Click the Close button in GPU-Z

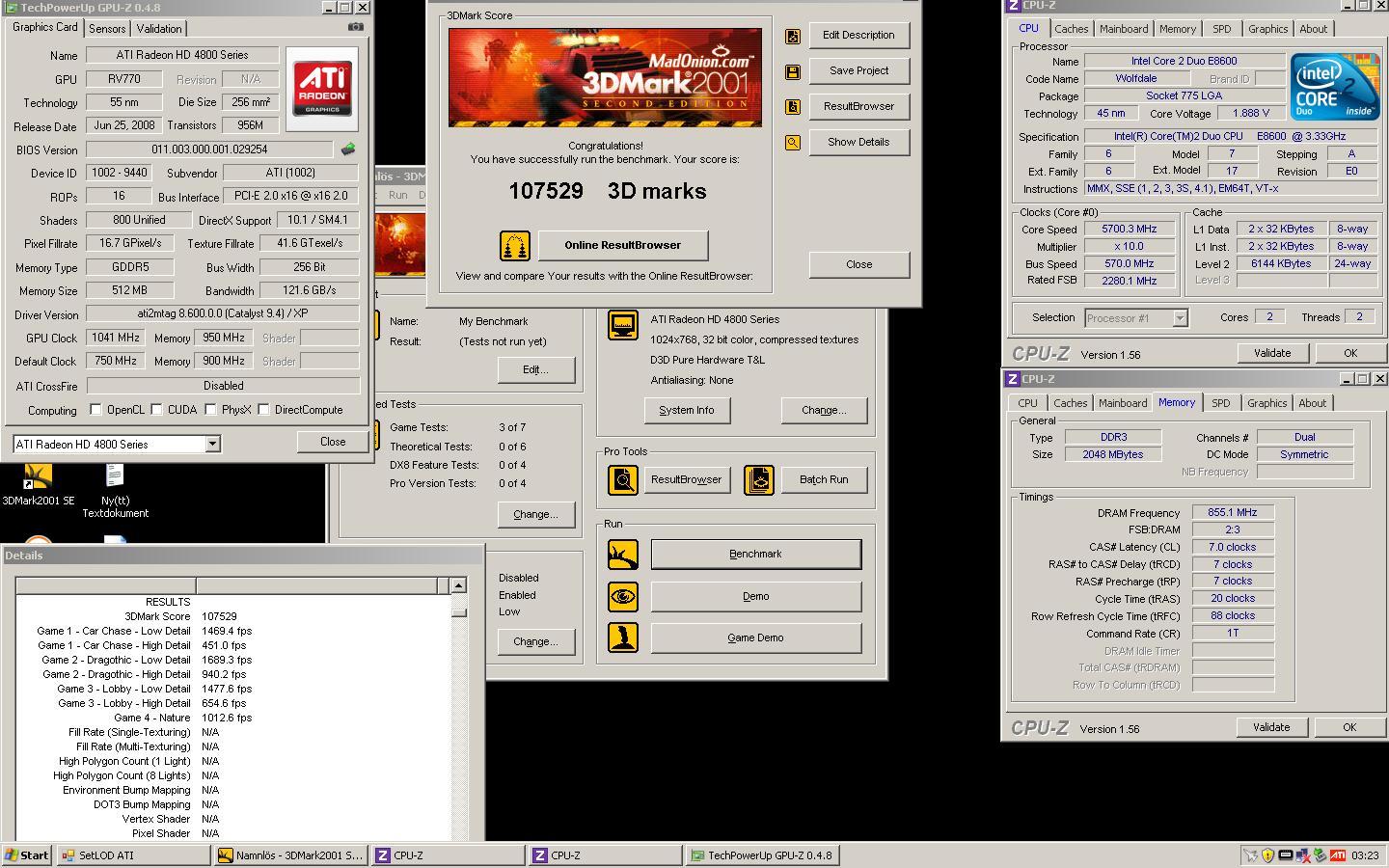point(333,442)
